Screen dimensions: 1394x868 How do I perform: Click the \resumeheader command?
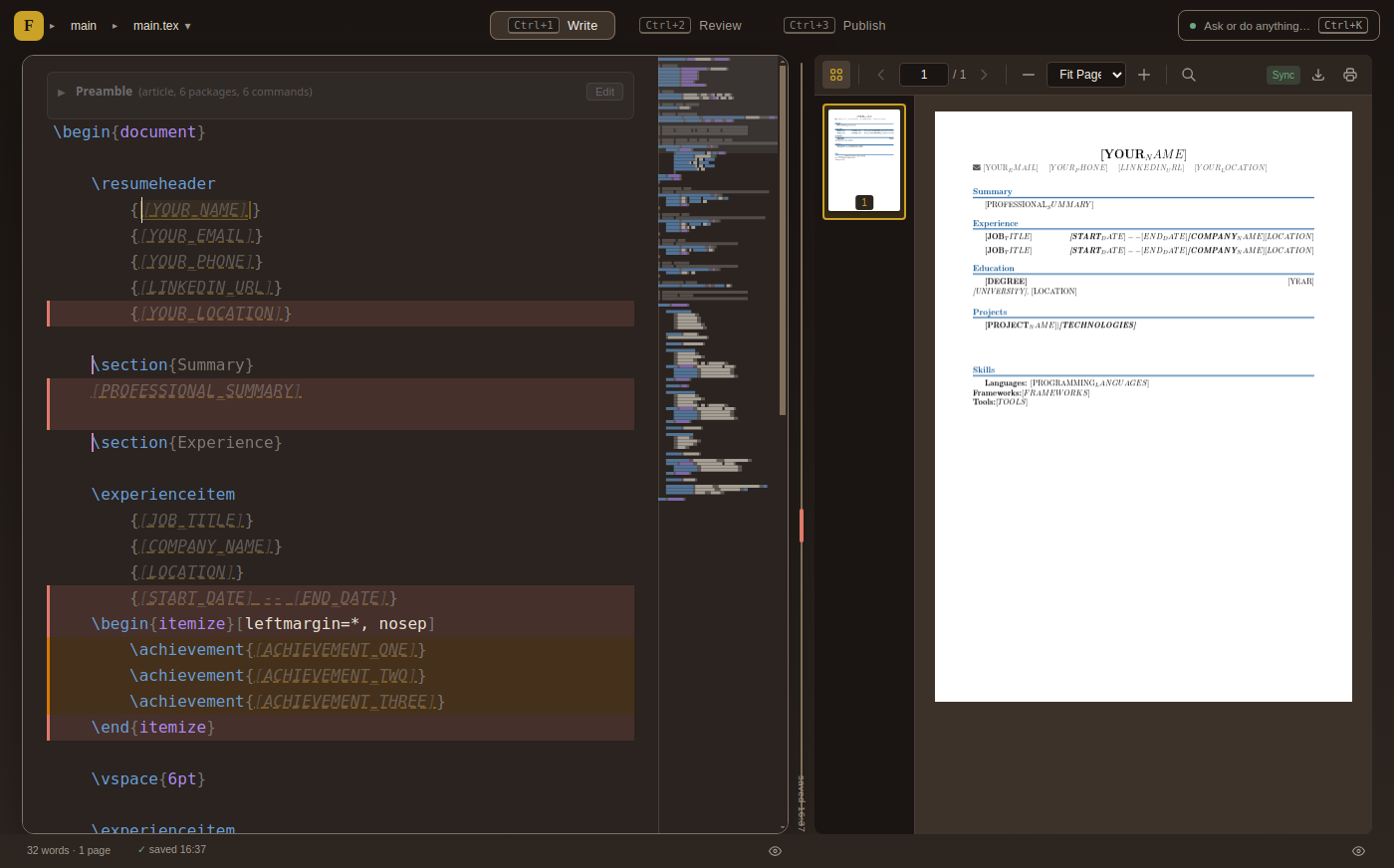(153, 184)
